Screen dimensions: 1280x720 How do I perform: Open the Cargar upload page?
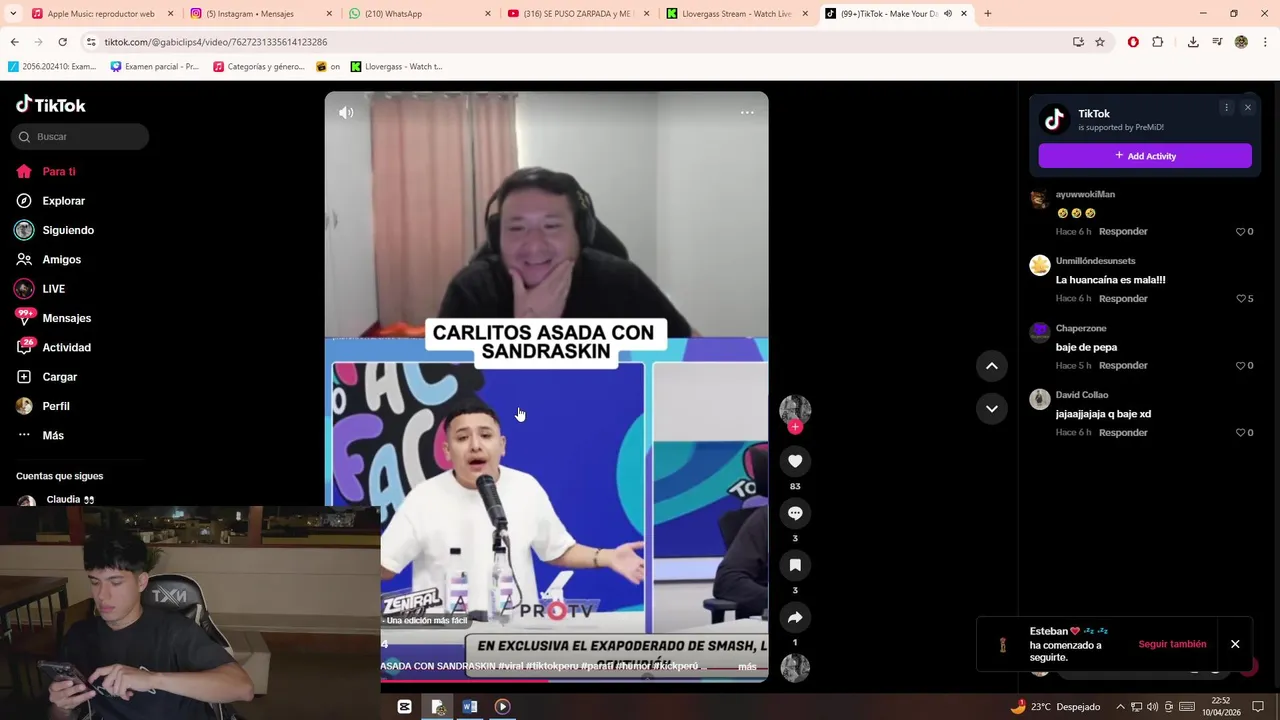(x=46, y=377)
